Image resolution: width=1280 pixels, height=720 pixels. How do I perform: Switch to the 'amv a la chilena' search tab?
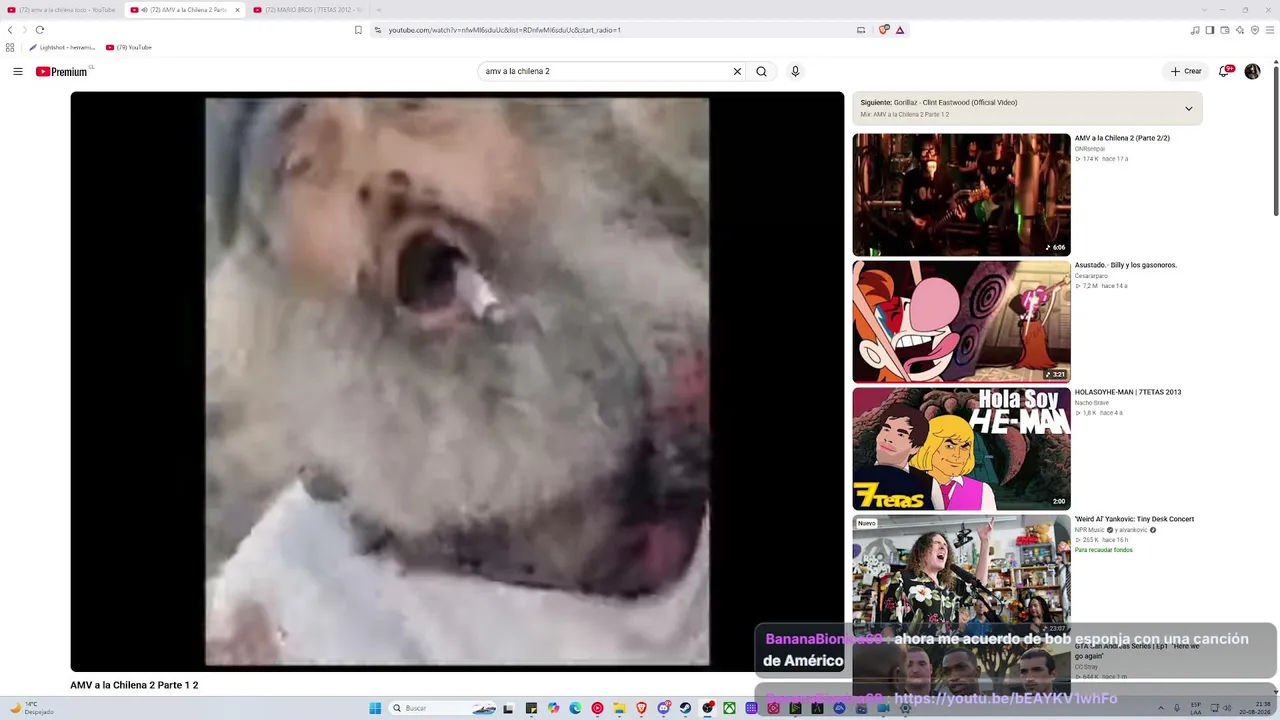[61, 10]
